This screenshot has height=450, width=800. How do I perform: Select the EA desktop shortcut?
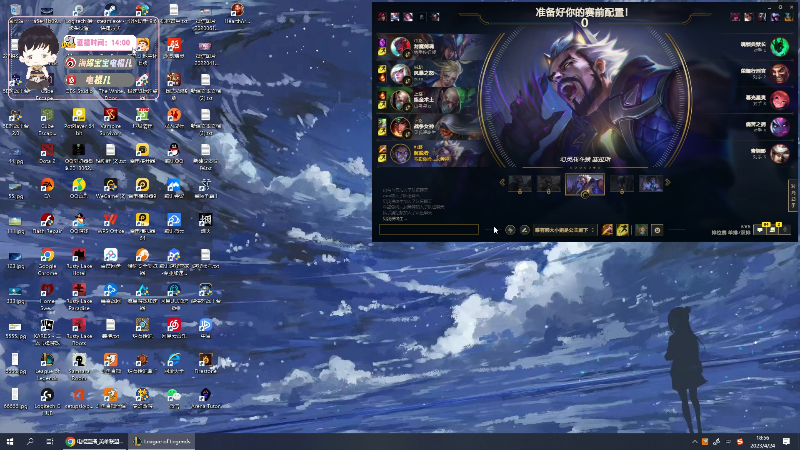point(47,188)
